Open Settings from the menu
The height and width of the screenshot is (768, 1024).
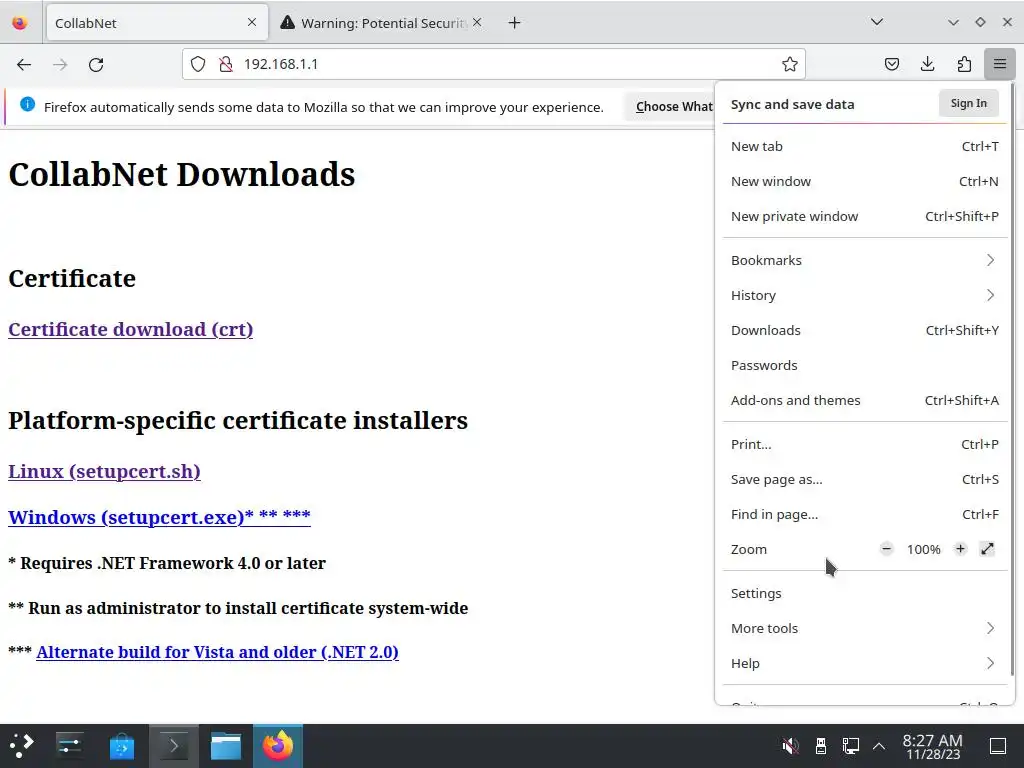pos(865,593)
